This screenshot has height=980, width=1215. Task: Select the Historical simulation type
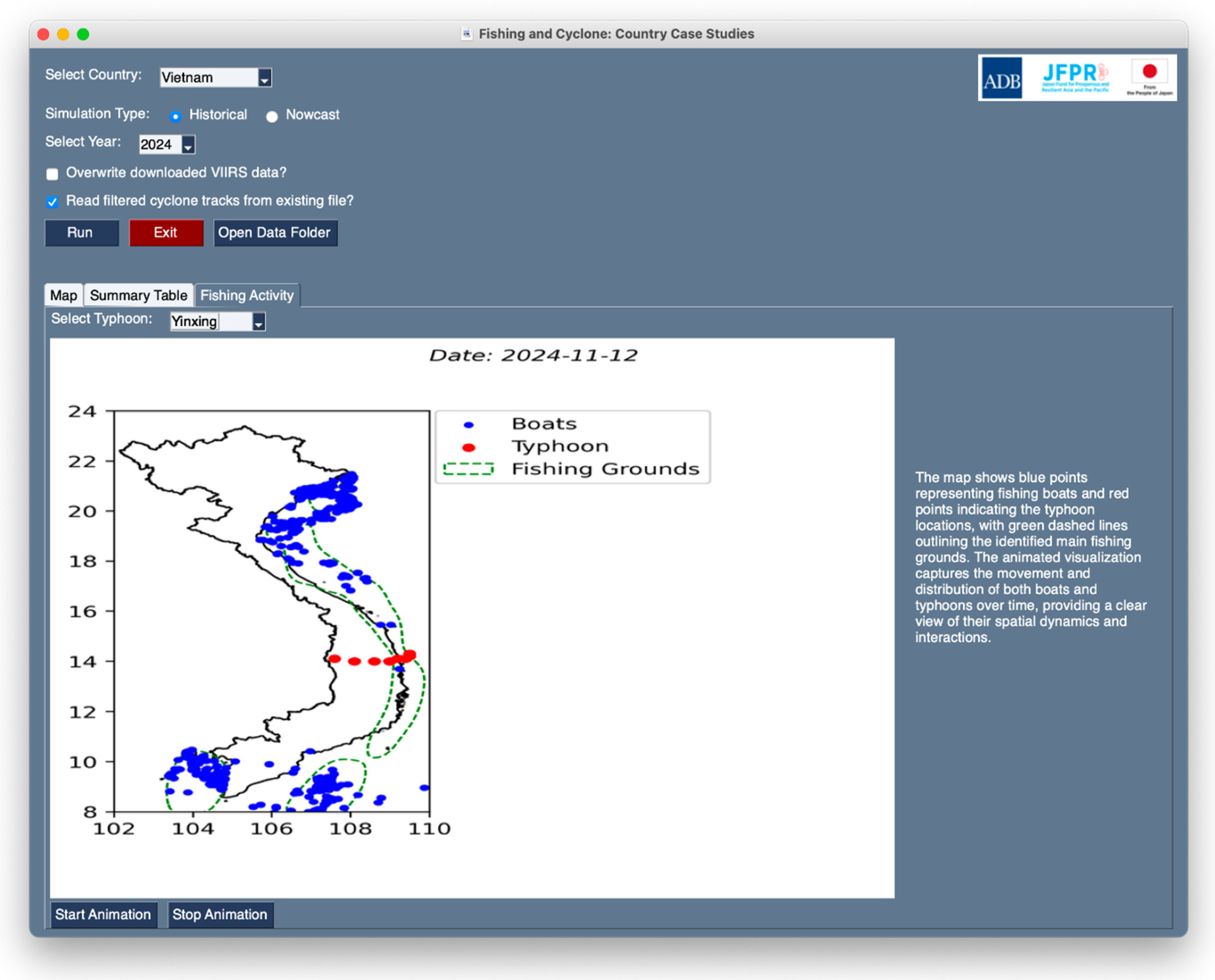click(x=176, y=116)
